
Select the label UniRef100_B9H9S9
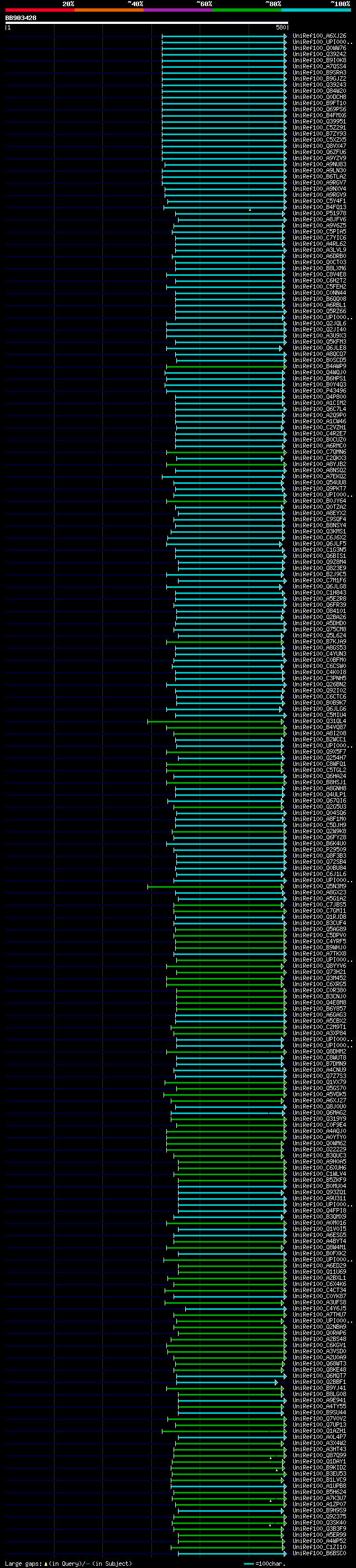(319, 1511)
